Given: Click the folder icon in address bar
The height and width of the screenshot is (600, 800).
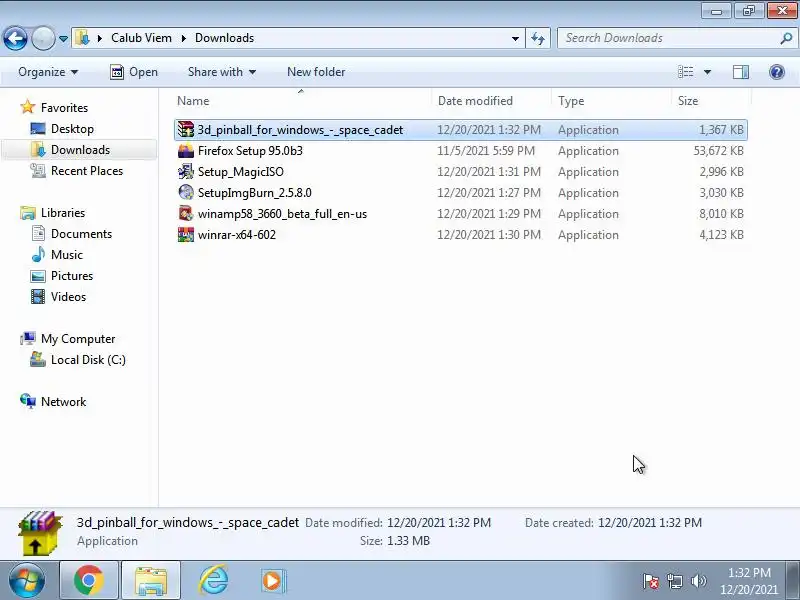Looking at the screenshot, I should click(x=83, y=38).
